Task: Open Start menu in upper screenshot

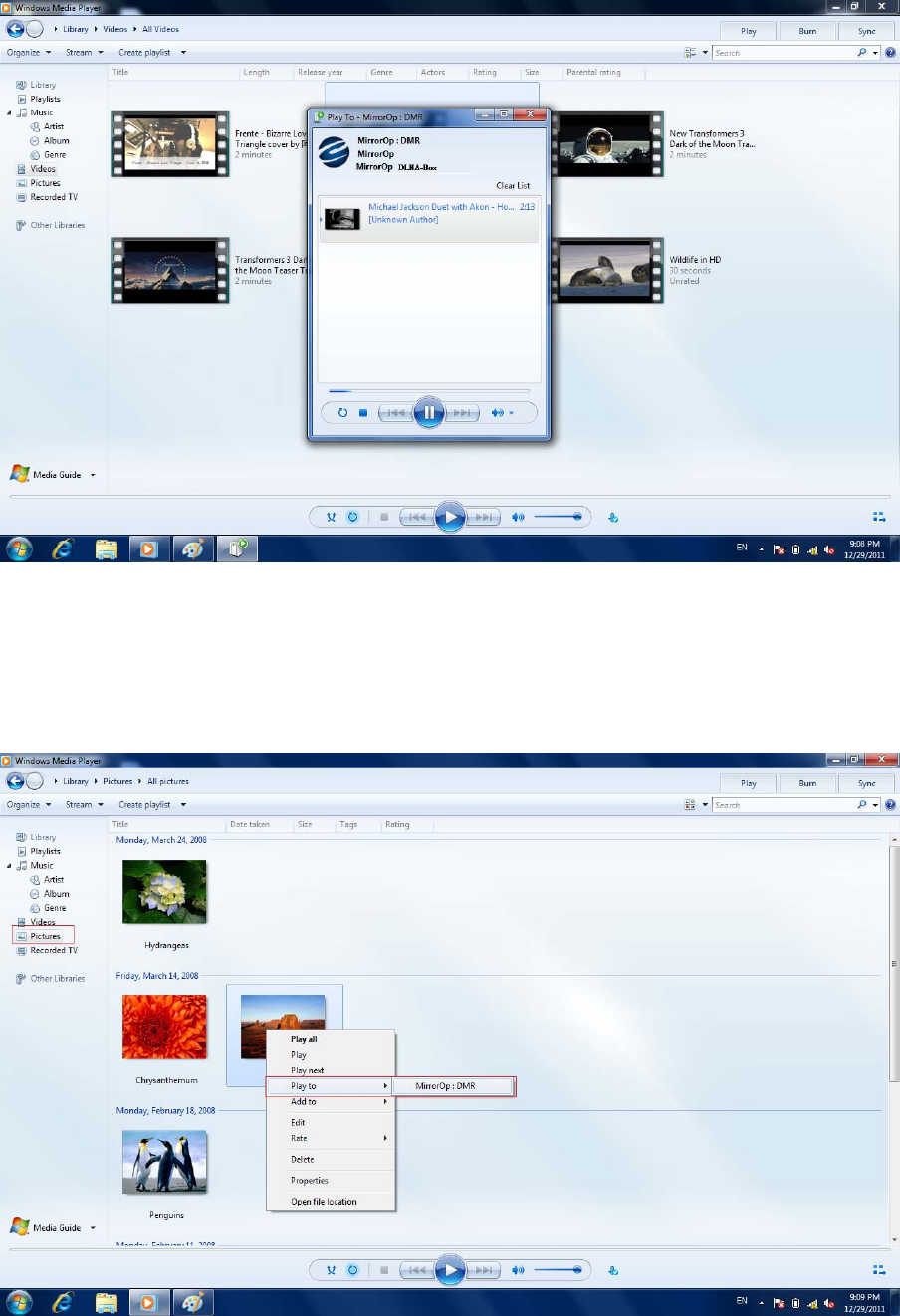Action: point(19,548)
